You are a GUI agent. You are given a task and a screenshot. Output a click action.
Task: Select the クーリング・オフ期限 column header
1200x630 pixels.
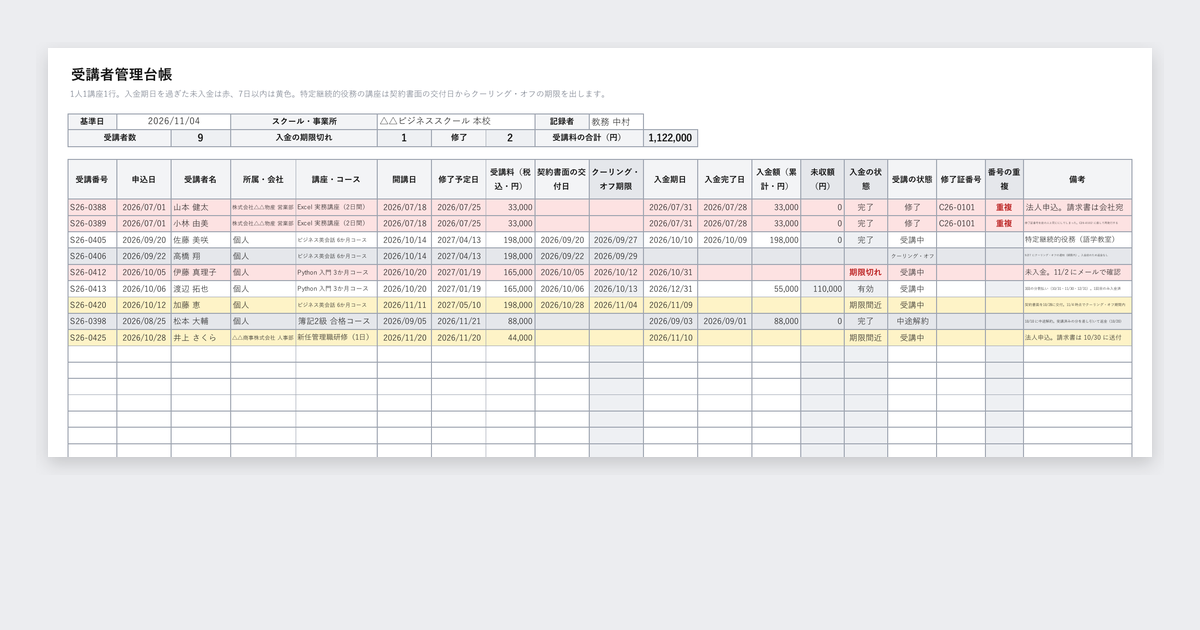(x=616, y=180)
